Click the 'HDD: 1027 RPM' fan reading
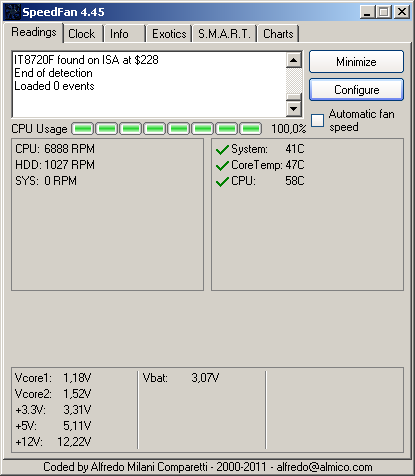The image size is (415, 476). coord(55,165)
